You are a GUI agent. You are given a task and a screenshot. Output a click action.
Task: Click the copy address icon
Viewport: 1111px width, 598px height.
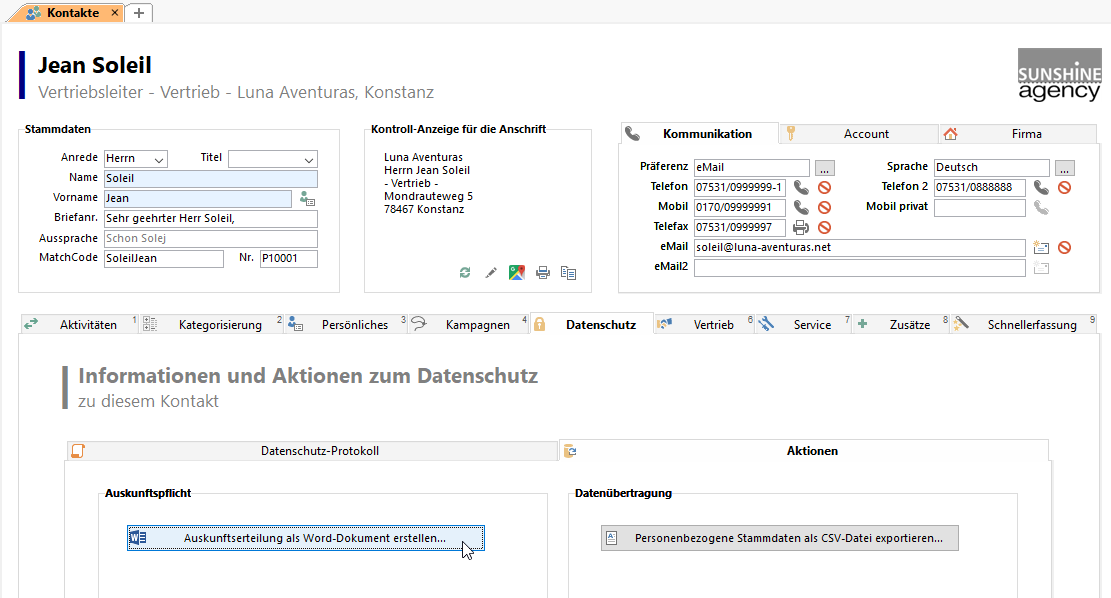tap(569, 272)
